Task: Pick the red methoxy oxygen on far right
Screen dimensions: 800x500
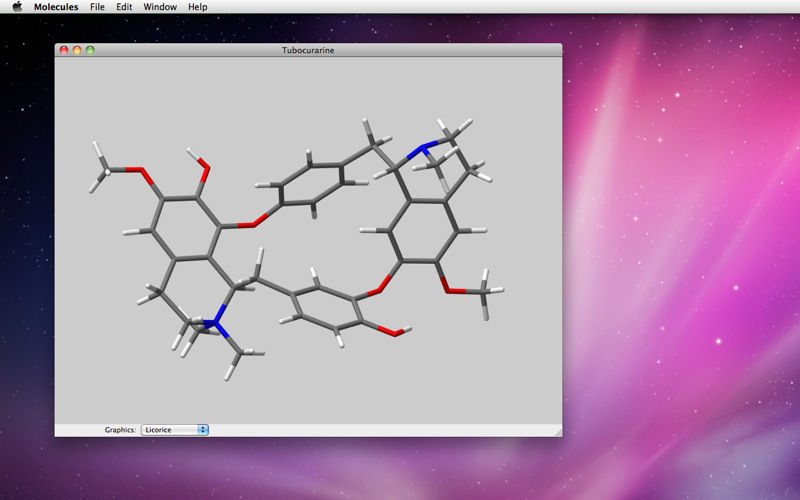Action: [x=449, y=290]
